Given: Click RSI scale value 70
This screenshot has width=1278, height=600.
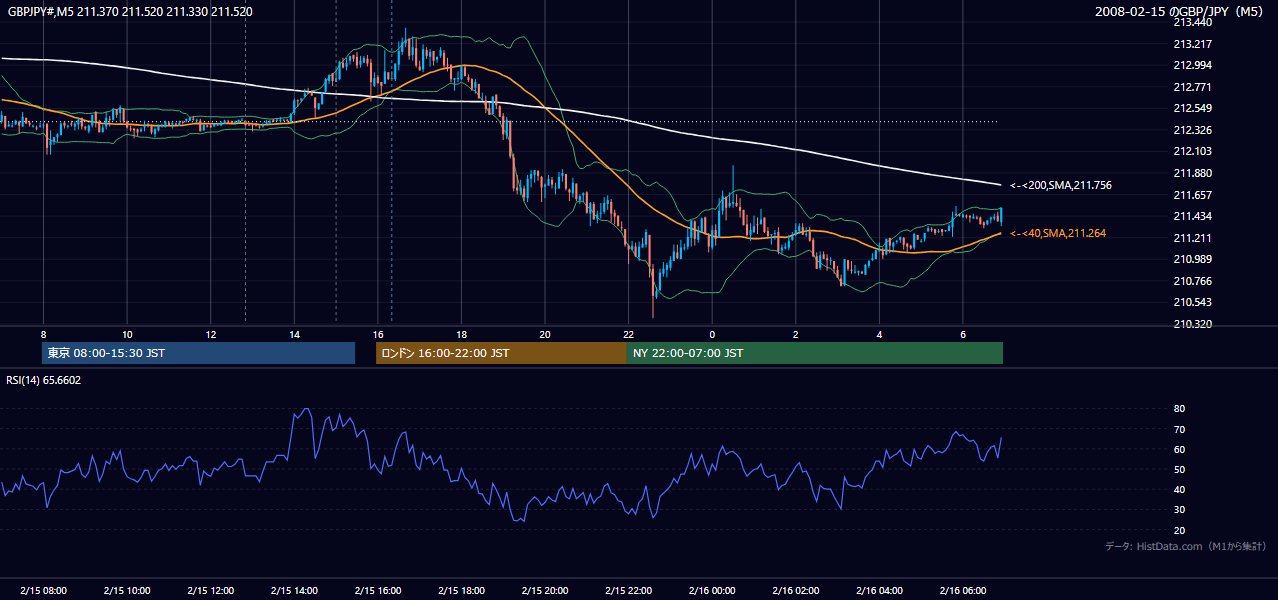Looking at the screenshot, I should pyautogui.click(x=1179, y=429).
